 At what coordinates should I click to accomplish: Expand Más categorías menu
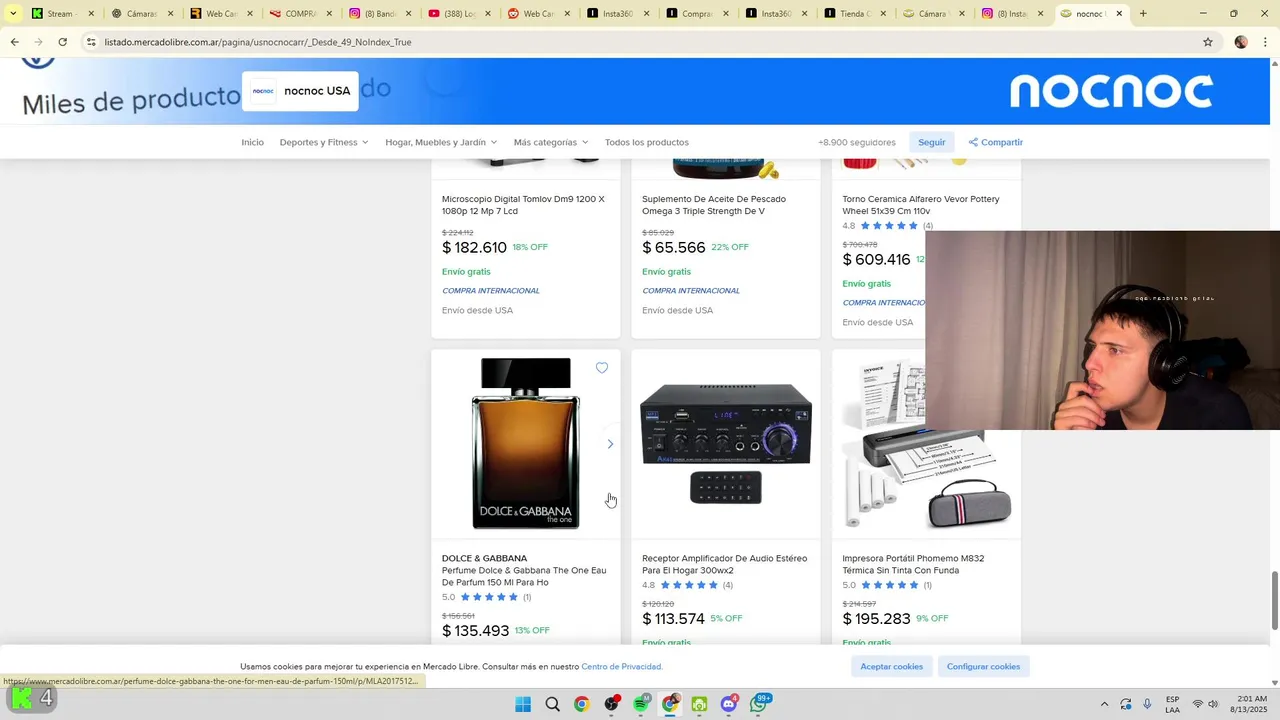pos(551,142)
